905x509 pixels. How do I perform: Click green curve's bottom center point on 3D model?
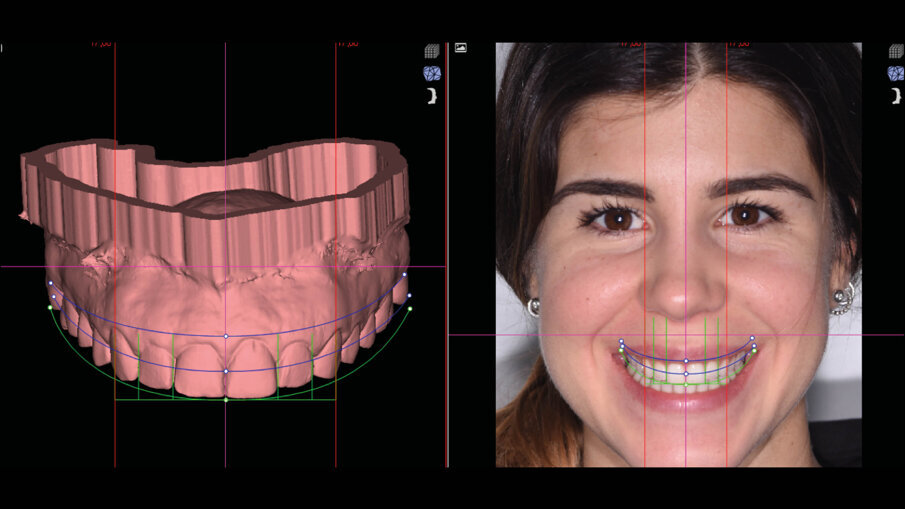pyautogui.click(x=226, y=400)
